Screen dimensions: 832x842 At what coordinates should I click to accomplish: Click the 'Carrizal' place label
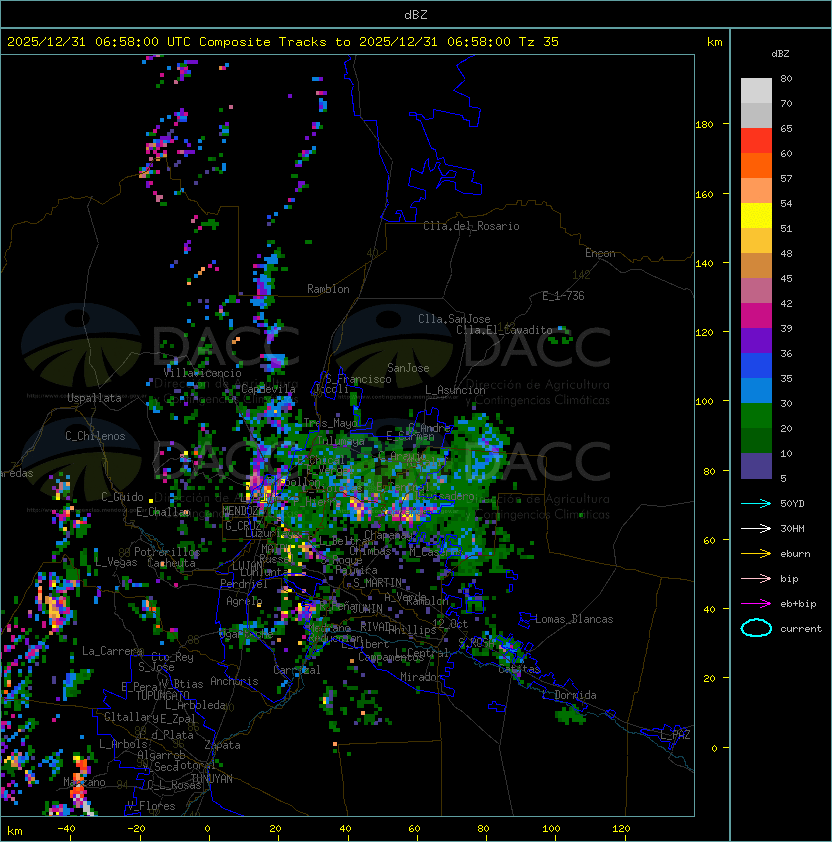(x=297, y=670)
